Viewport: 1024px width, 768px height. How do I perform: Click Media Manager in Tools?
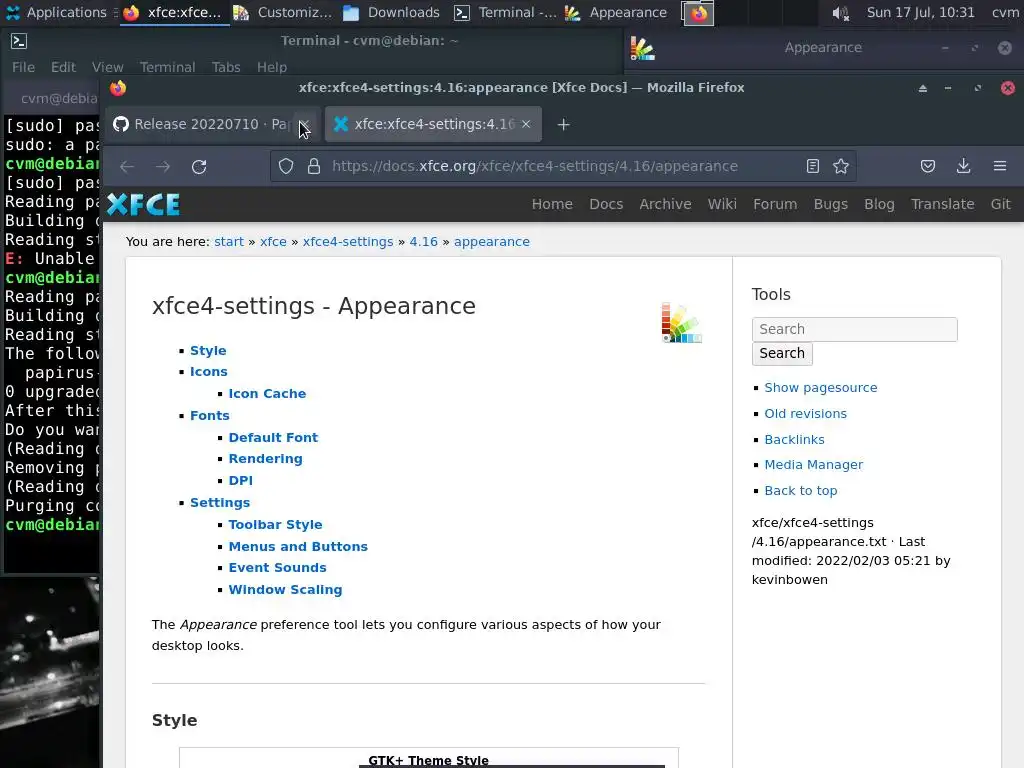[814, 465]
